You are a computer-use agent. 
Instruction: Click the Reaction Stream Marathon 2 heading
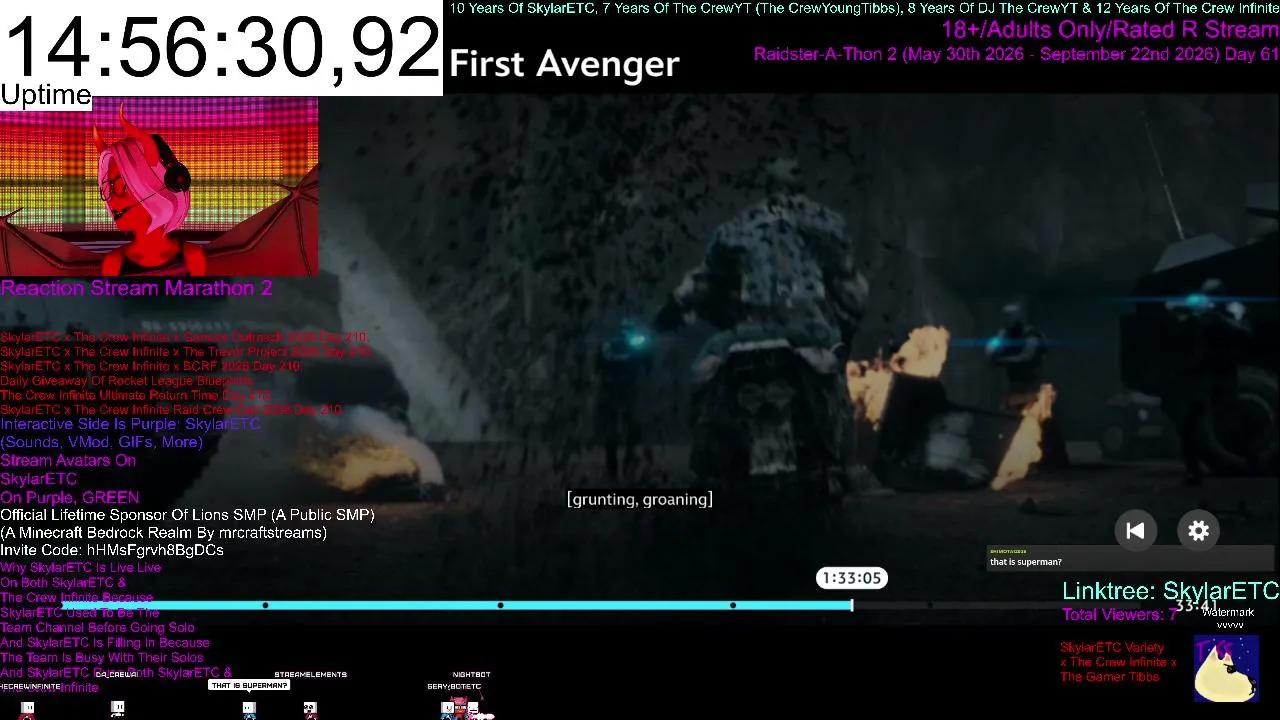(136, 288)
